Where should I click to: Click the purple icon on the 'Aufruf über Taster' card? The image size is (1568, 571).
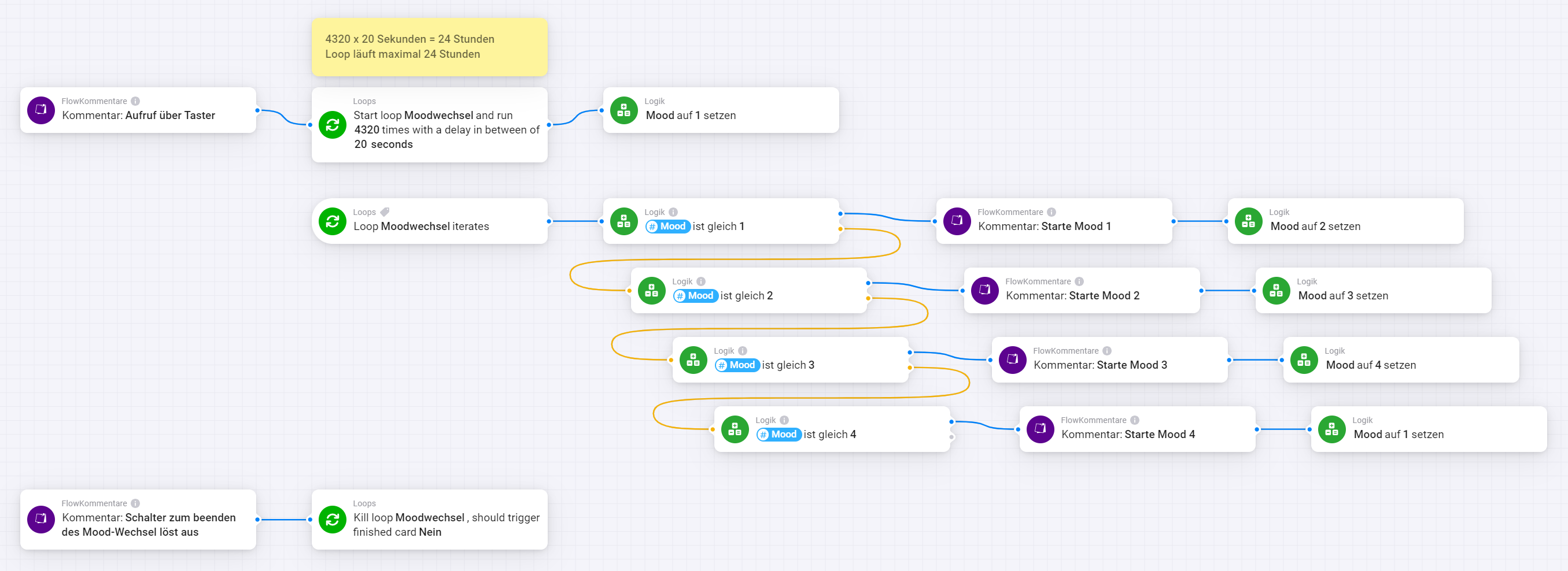tap(41, 110)
